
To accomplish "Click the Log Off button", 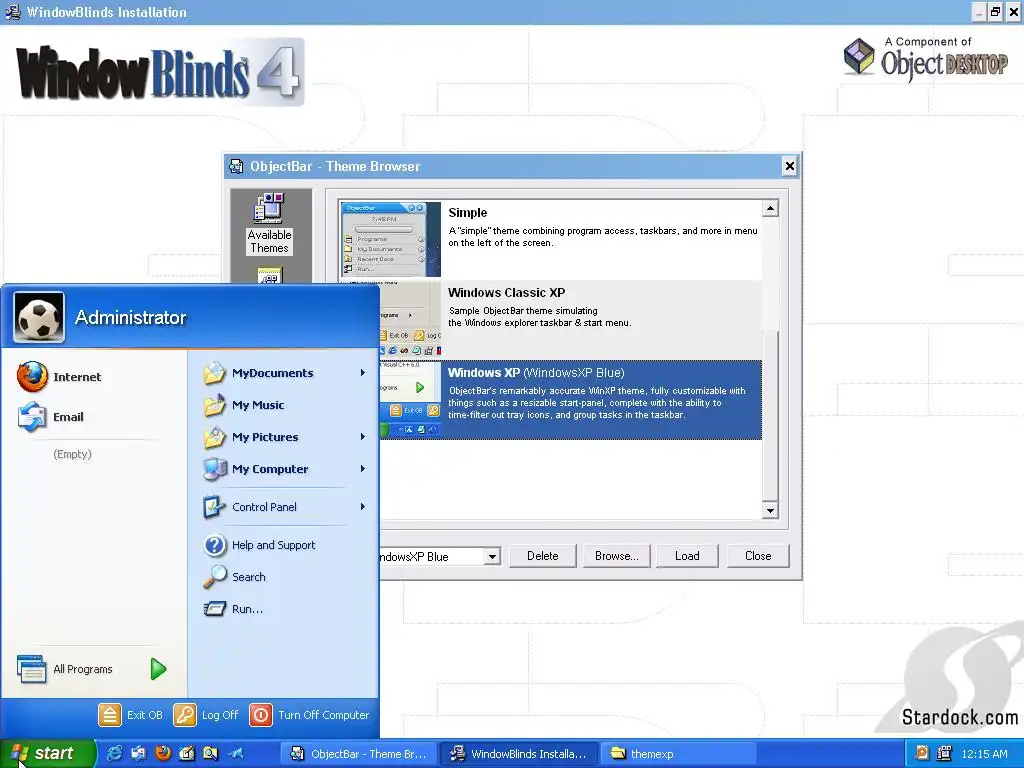I will pos(206,715).
